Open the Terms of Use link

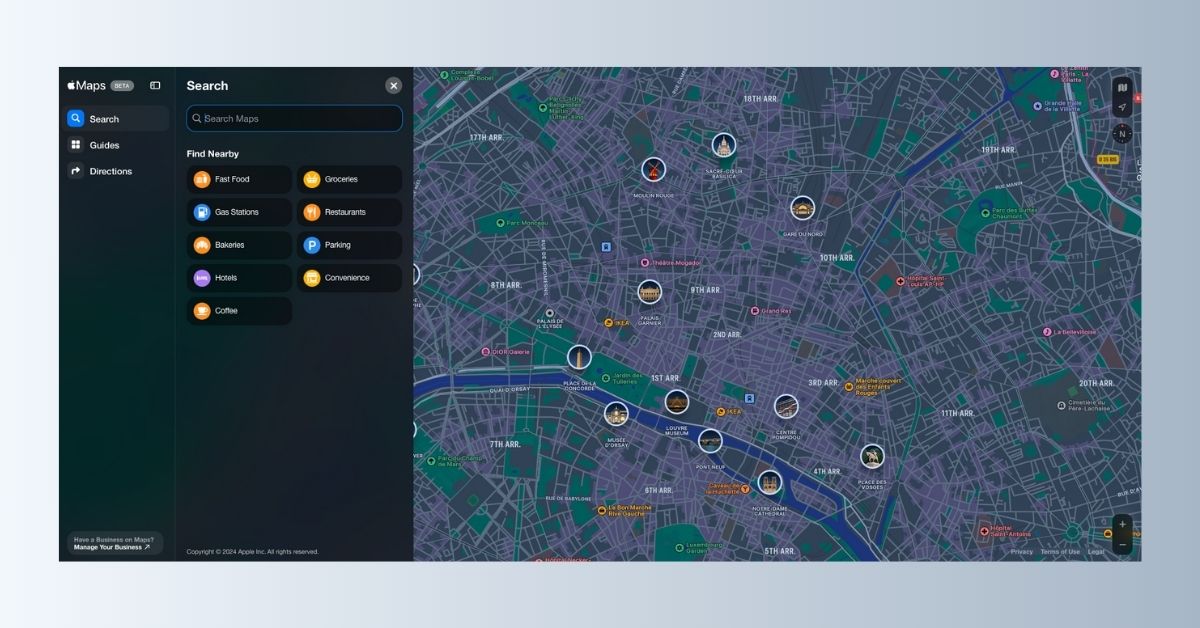coord(1060,552)
